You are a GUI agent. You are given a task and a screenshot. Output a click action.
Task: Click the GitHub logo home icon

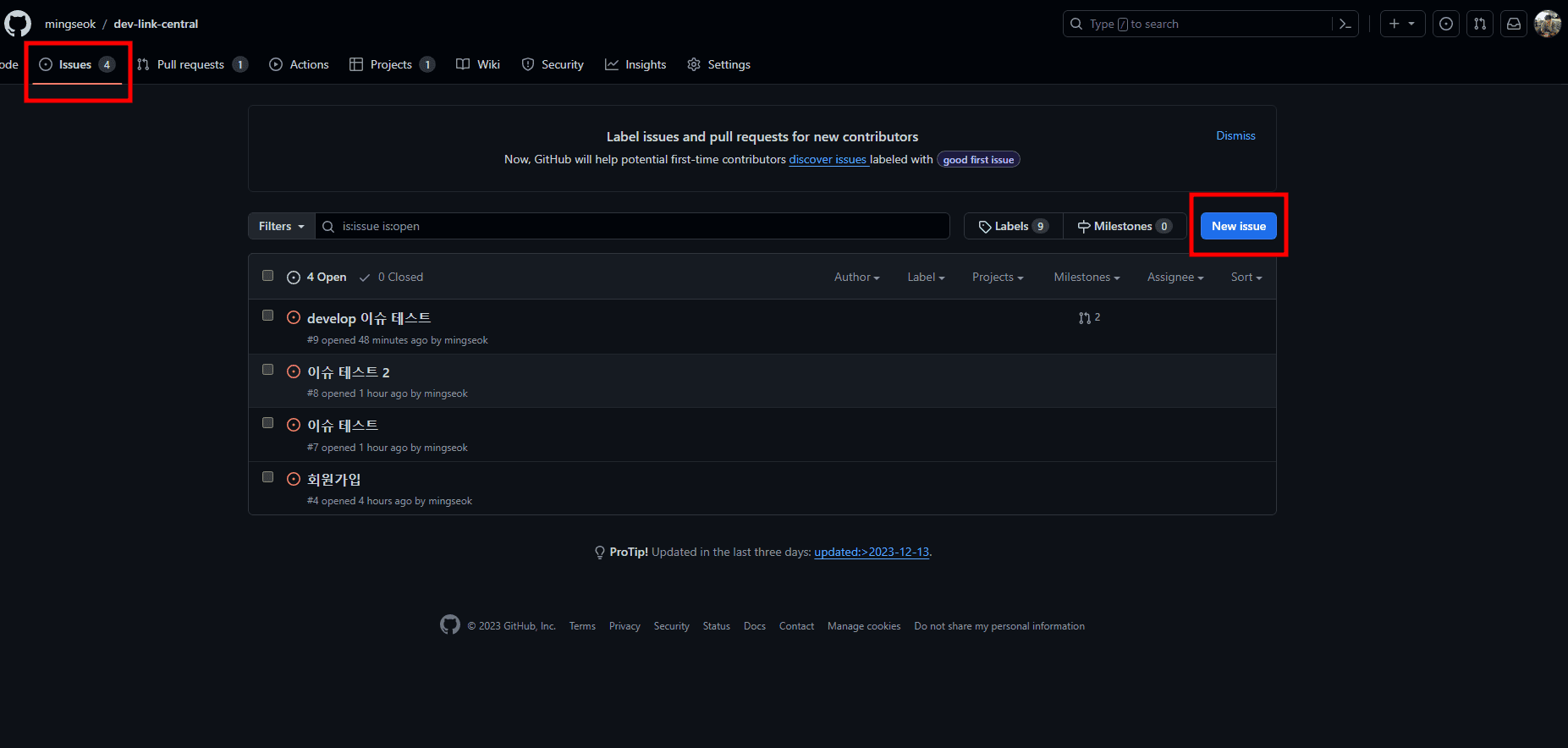pyautogui.click(x=18, y=24)
